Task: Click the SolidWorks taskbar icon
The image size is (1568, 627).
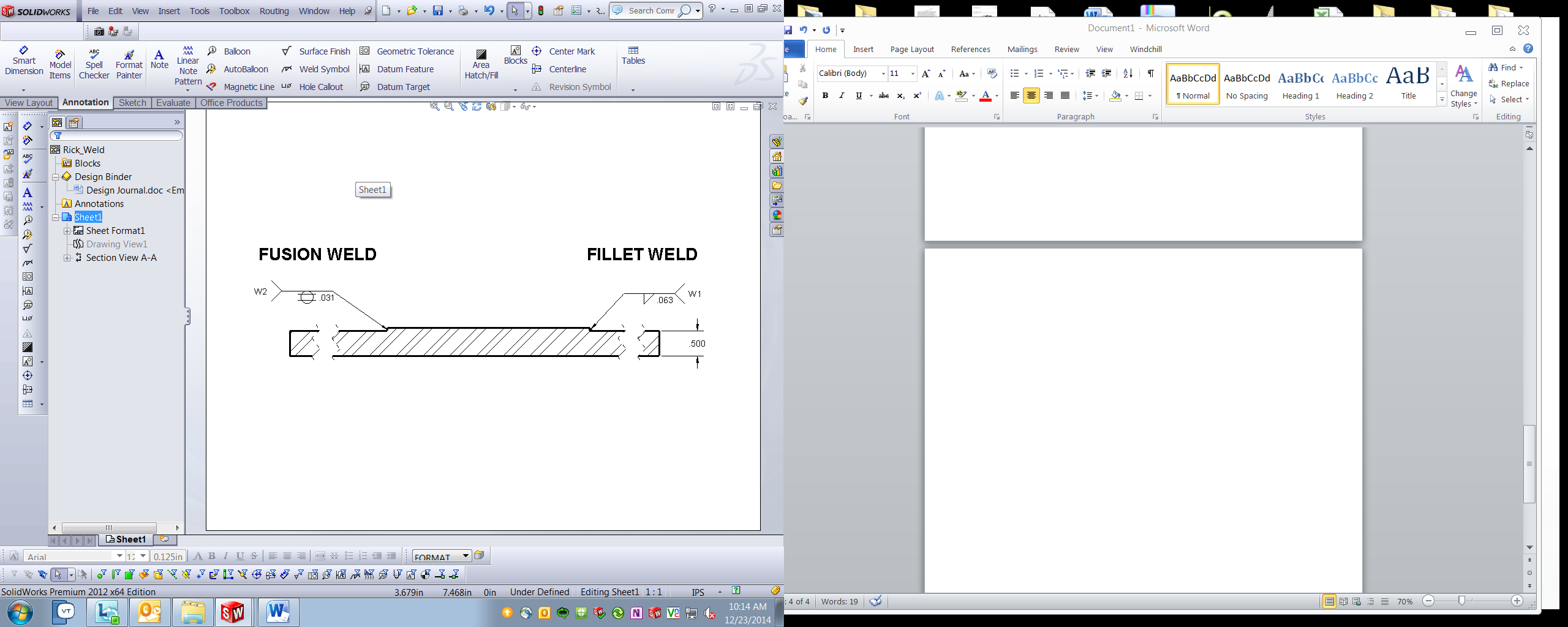Action: coord(232,612)
